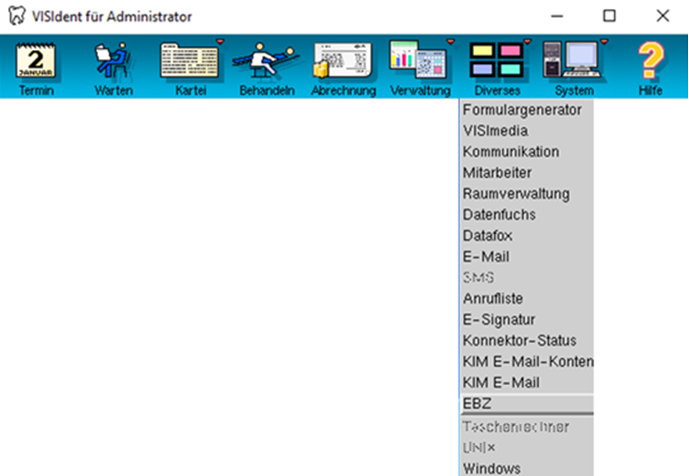Click the Verwaltung administration icon
This screenshot has height=476, width=689.
click(419, 60)
